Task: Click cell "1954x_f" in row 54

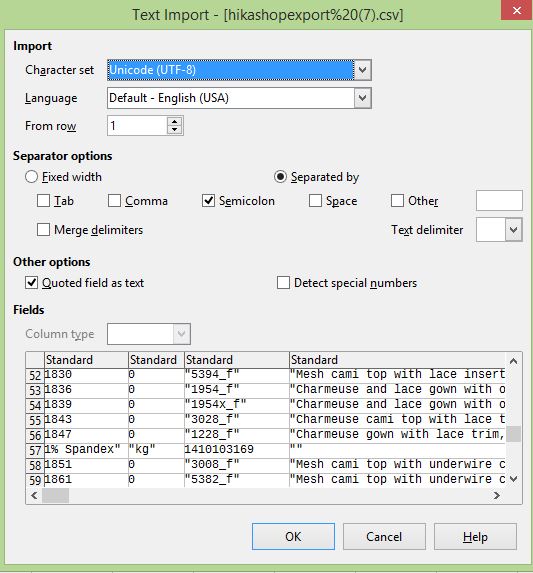Action: click(237, 405)
